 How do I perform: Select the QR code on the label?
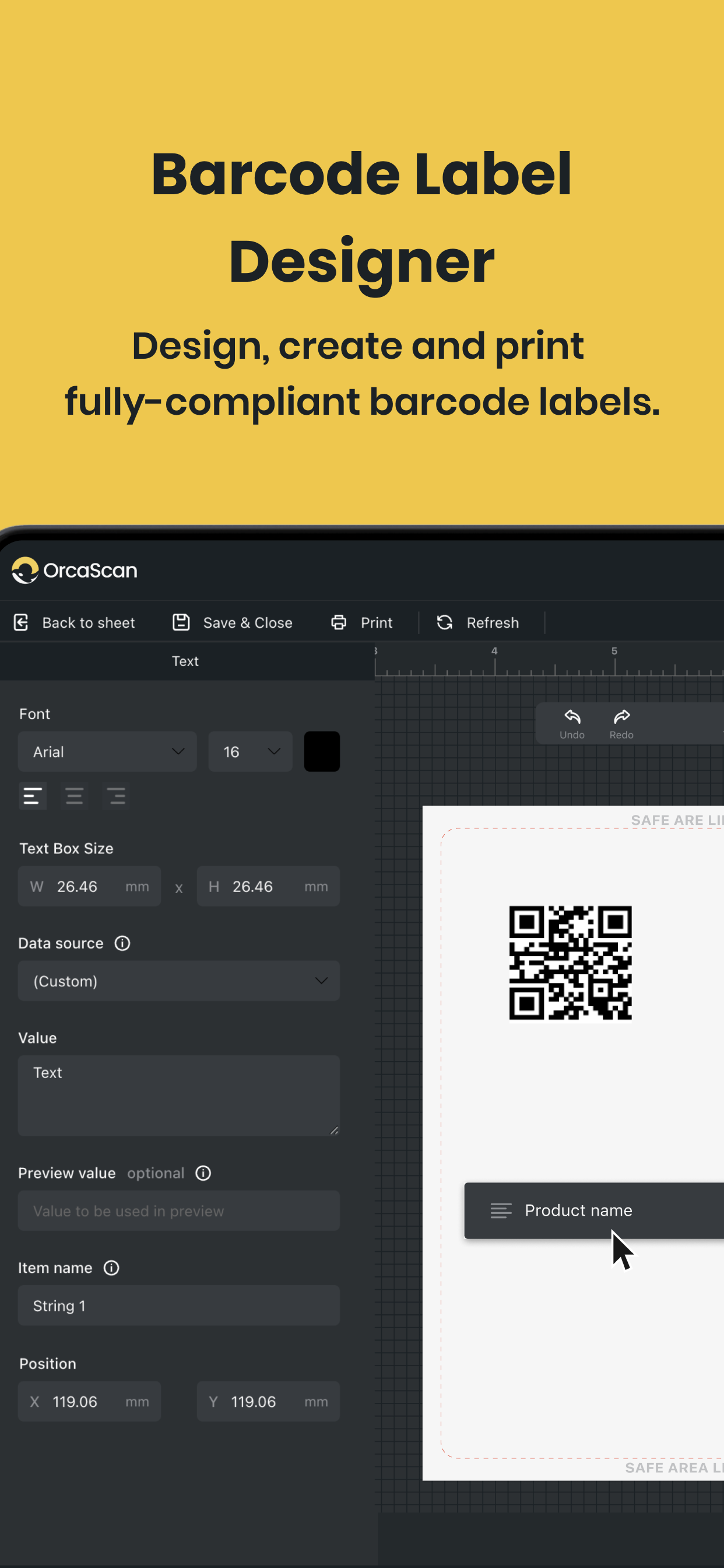click(570, 963)
